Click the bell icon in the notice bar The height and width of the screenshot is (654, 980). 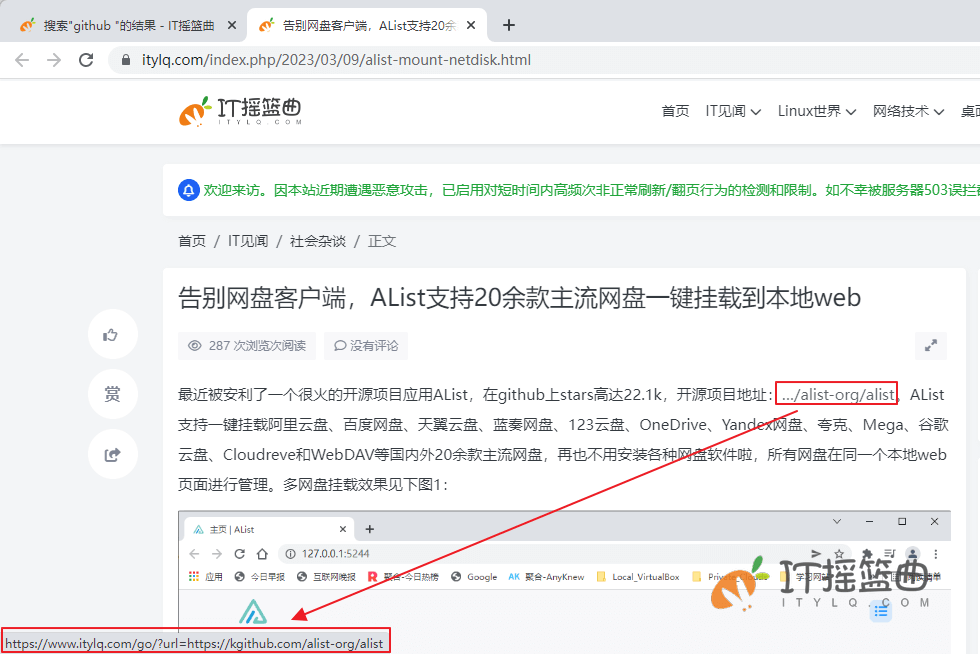189,189
